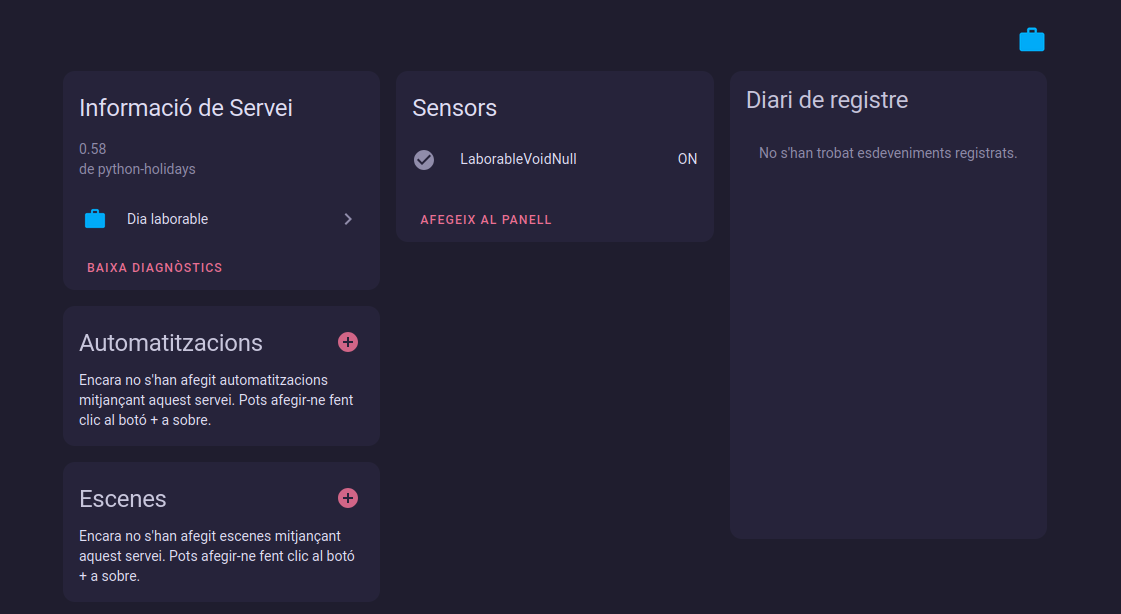Click the briefcase icon beside Dia laborable

(95, 219)
